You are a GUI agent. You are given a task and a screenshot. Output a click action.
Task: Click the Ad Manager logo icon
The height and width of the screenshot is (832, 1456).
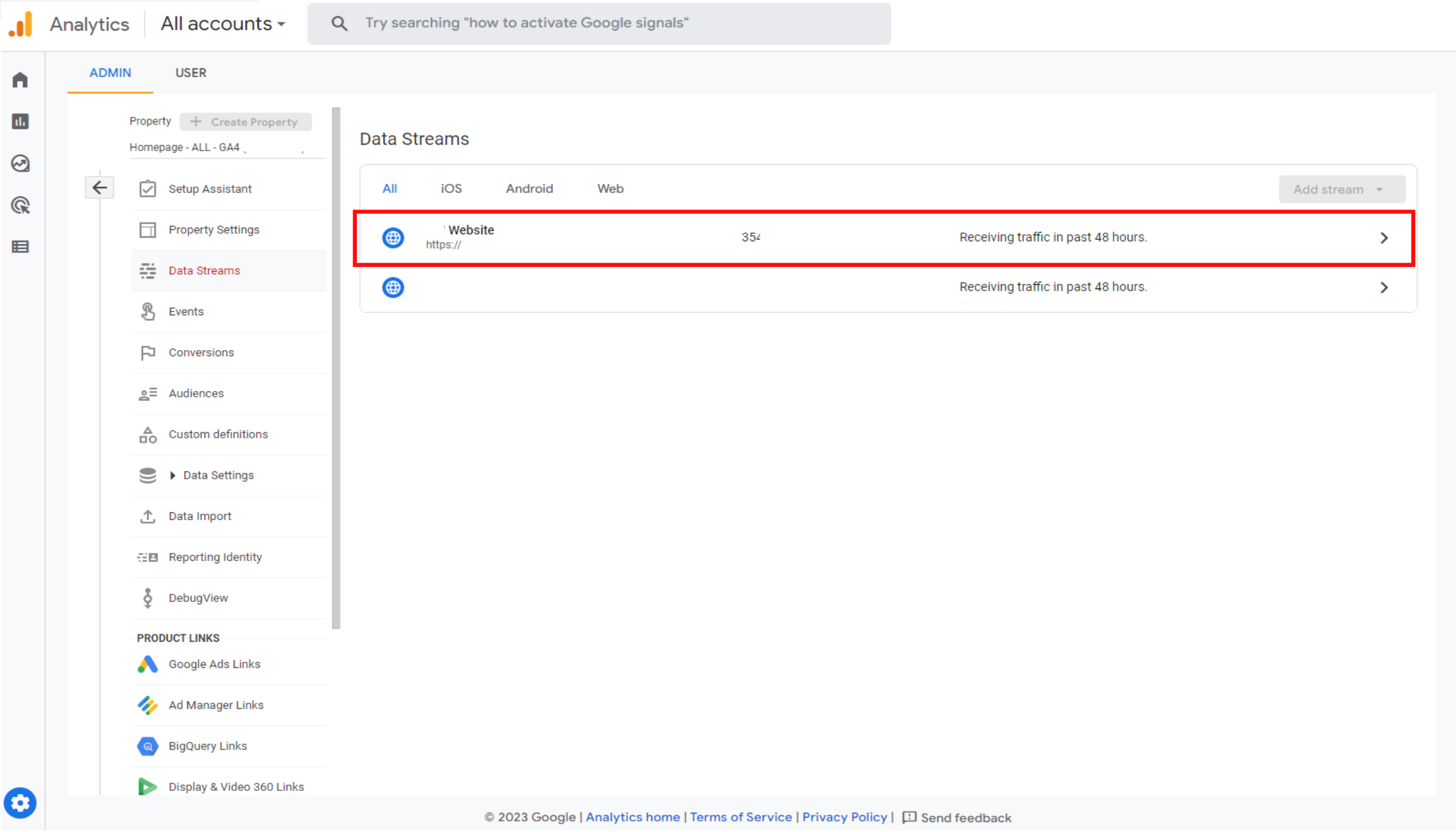click(147, 705)
